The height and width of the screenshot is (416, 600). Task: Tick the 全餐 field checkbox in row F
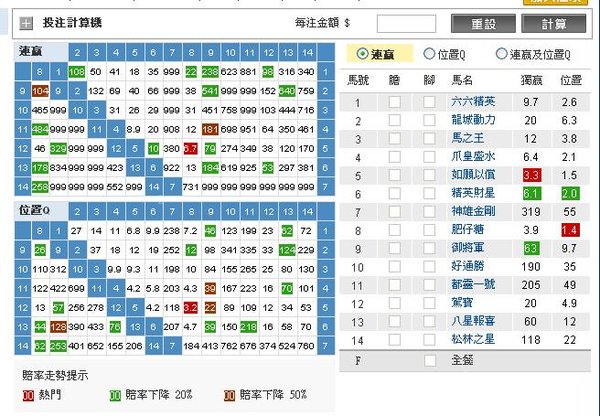[430, 360]
